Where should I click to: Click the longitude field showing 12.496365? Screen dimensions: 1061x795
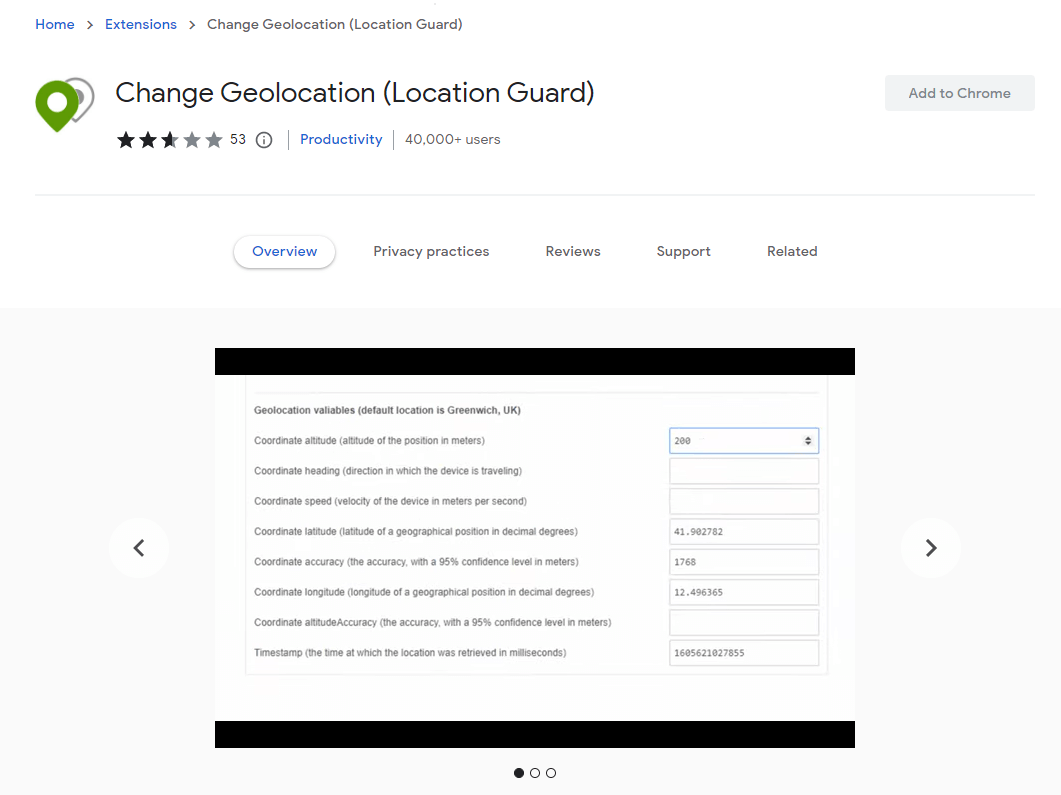(744, 593)
